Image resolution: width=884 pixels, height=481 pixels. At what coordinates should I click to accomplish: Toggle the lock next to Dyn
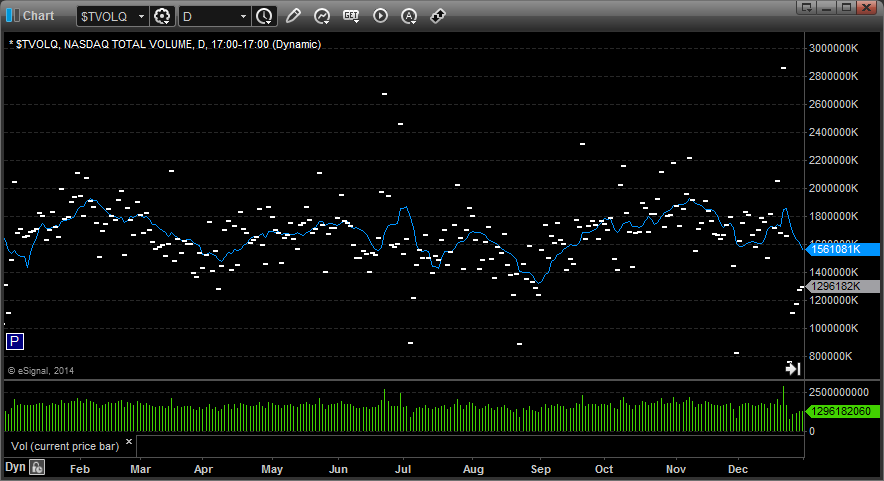[x=37, y=467]
